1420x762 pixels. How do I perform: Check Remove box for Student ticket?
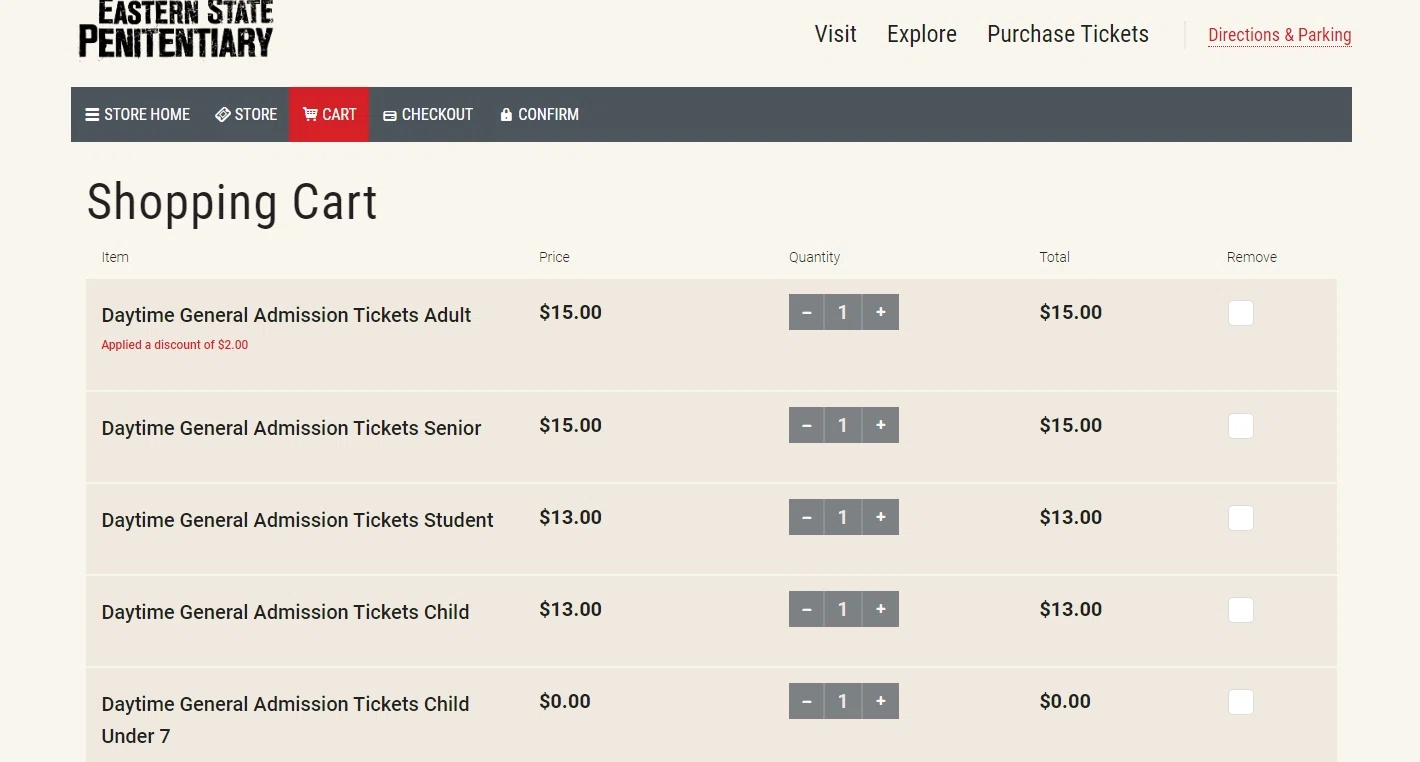[1240, 518]
